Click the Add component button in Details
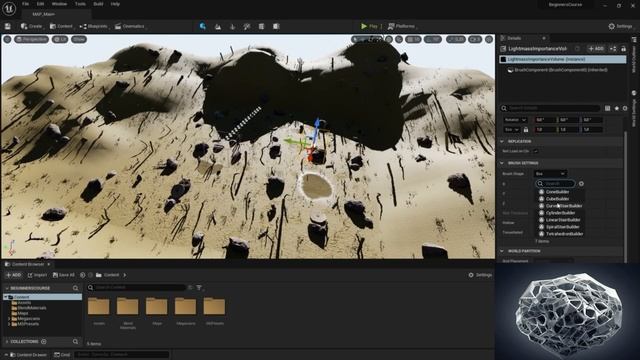The image size is (640, 360). 596,49
